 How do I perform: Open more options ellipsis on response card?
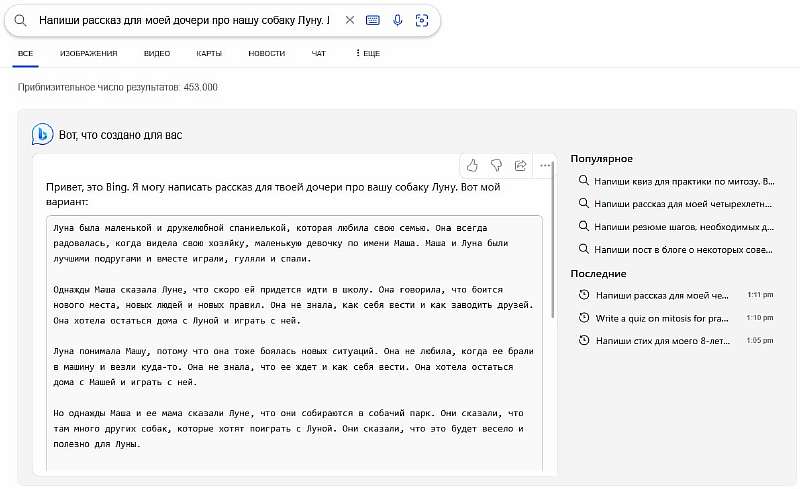[545, 165]
